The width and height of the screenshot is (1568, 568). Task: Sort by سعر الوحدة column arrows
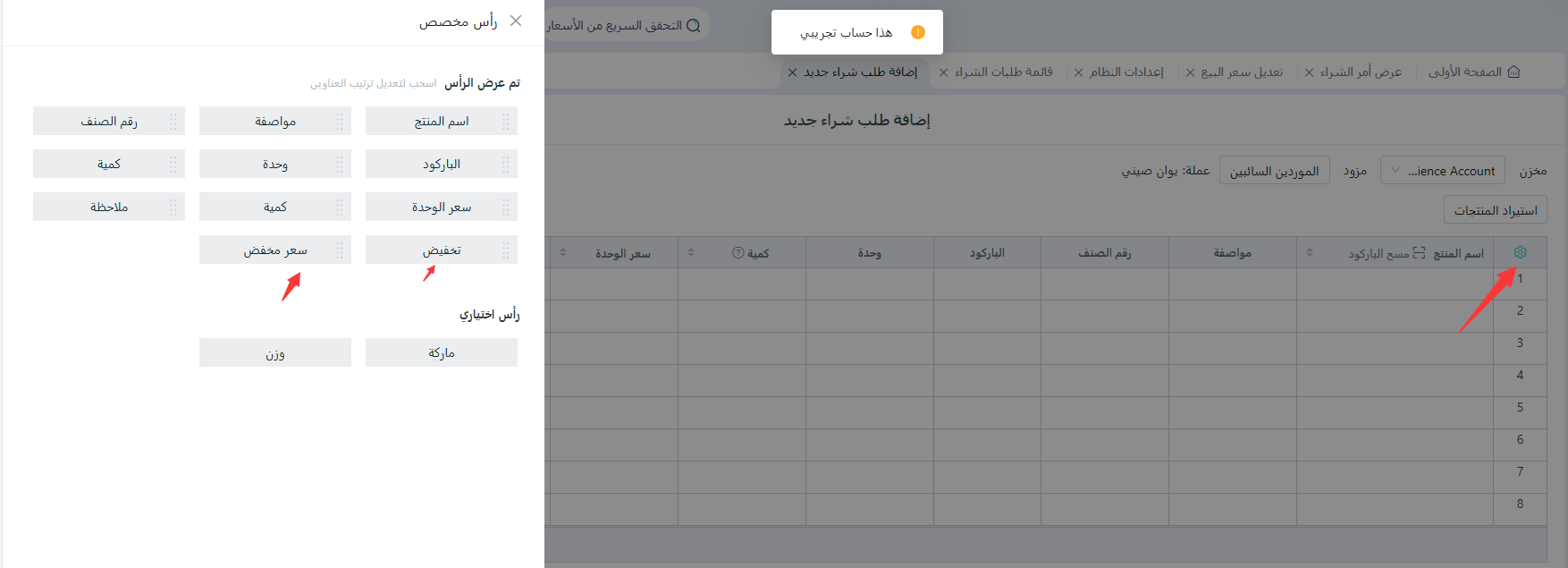click(x=563, y=253)
